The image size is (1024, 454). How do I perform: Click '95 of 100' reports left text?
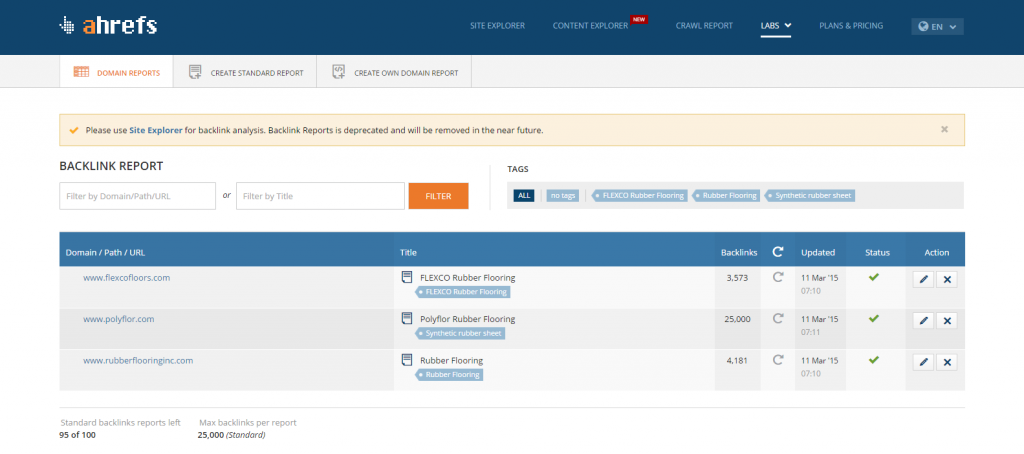click(78, 435)
